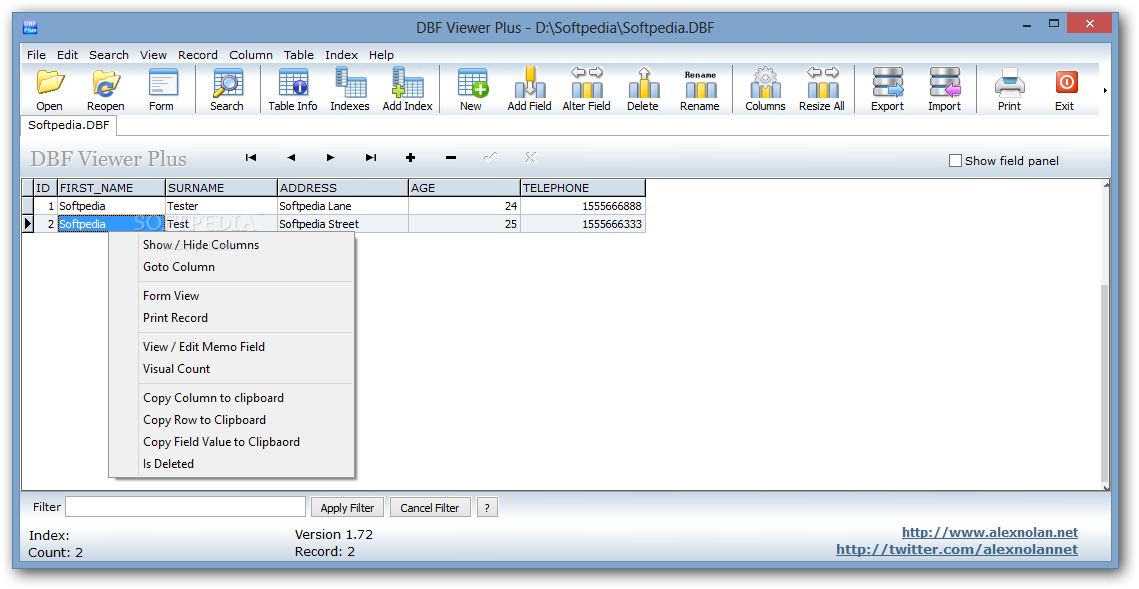Screen dimensions: 1139x589
Task: Select the Softpedia Lane address cell
Action: pos(343,206)
